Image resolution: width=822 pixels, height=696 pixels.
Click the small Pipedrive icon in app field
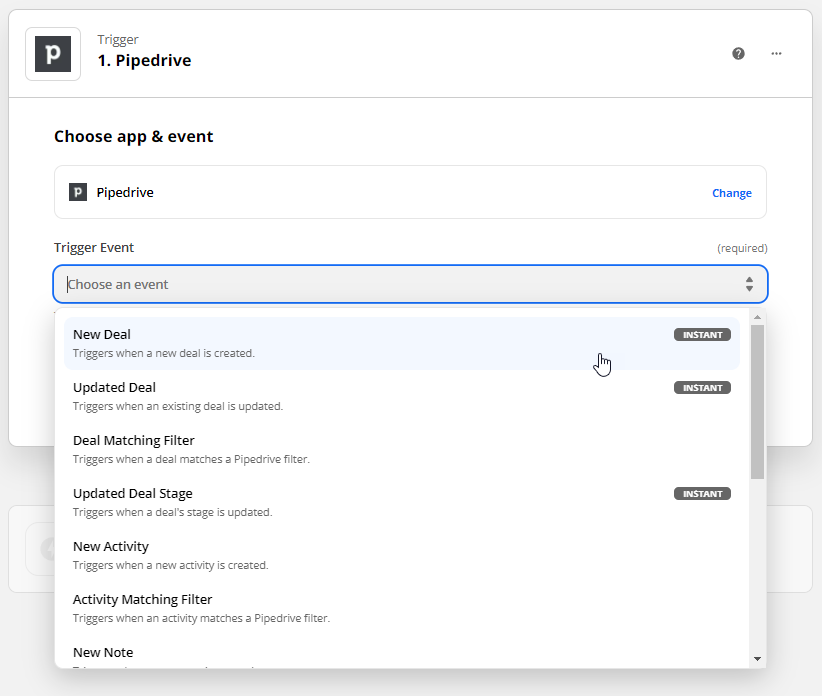click(x=78, y=192)
